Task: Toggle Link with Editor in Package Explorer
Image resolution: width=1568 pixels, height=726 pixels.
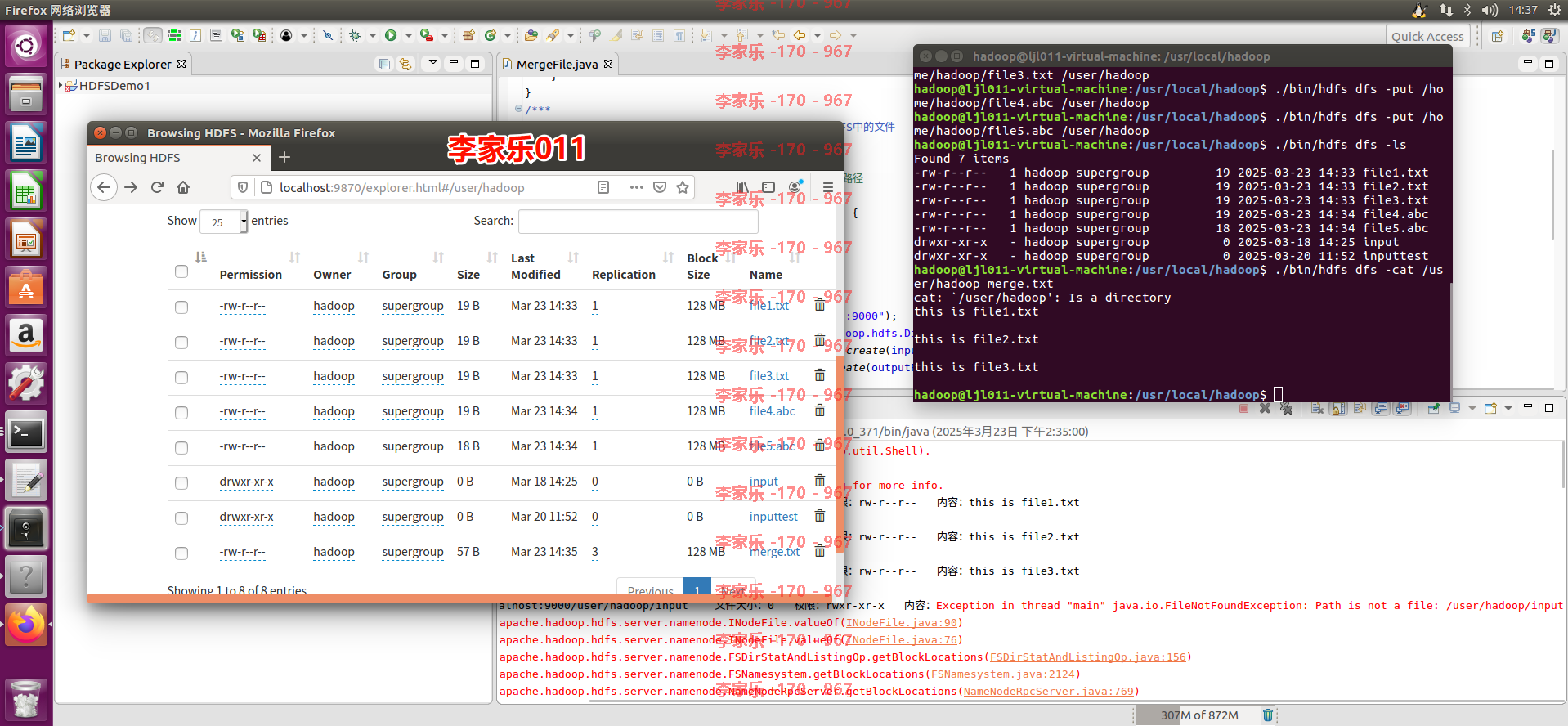Action: (405, 64)
